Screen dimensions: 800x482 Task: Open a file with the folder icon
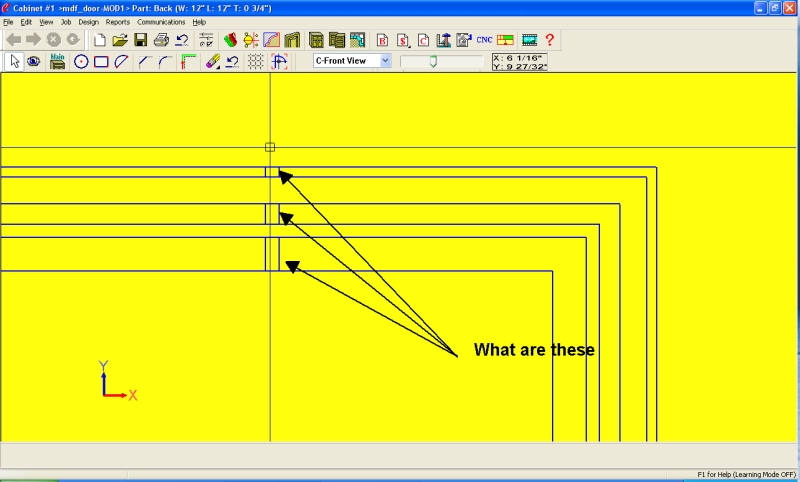120,40
